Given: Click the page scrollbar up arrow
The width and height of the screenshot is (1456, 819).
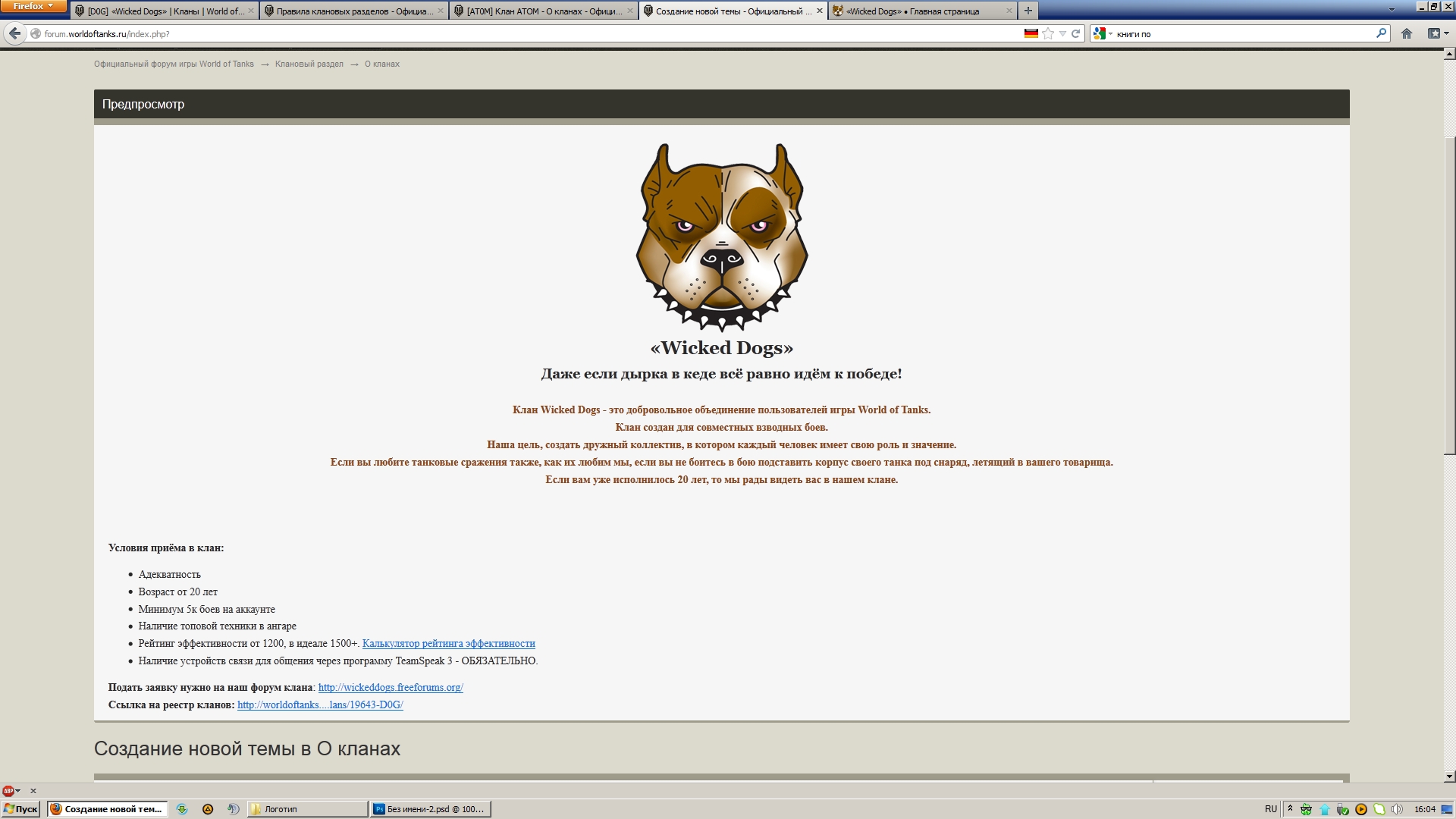Looking at the screenshot, I should pos(1449,54).
